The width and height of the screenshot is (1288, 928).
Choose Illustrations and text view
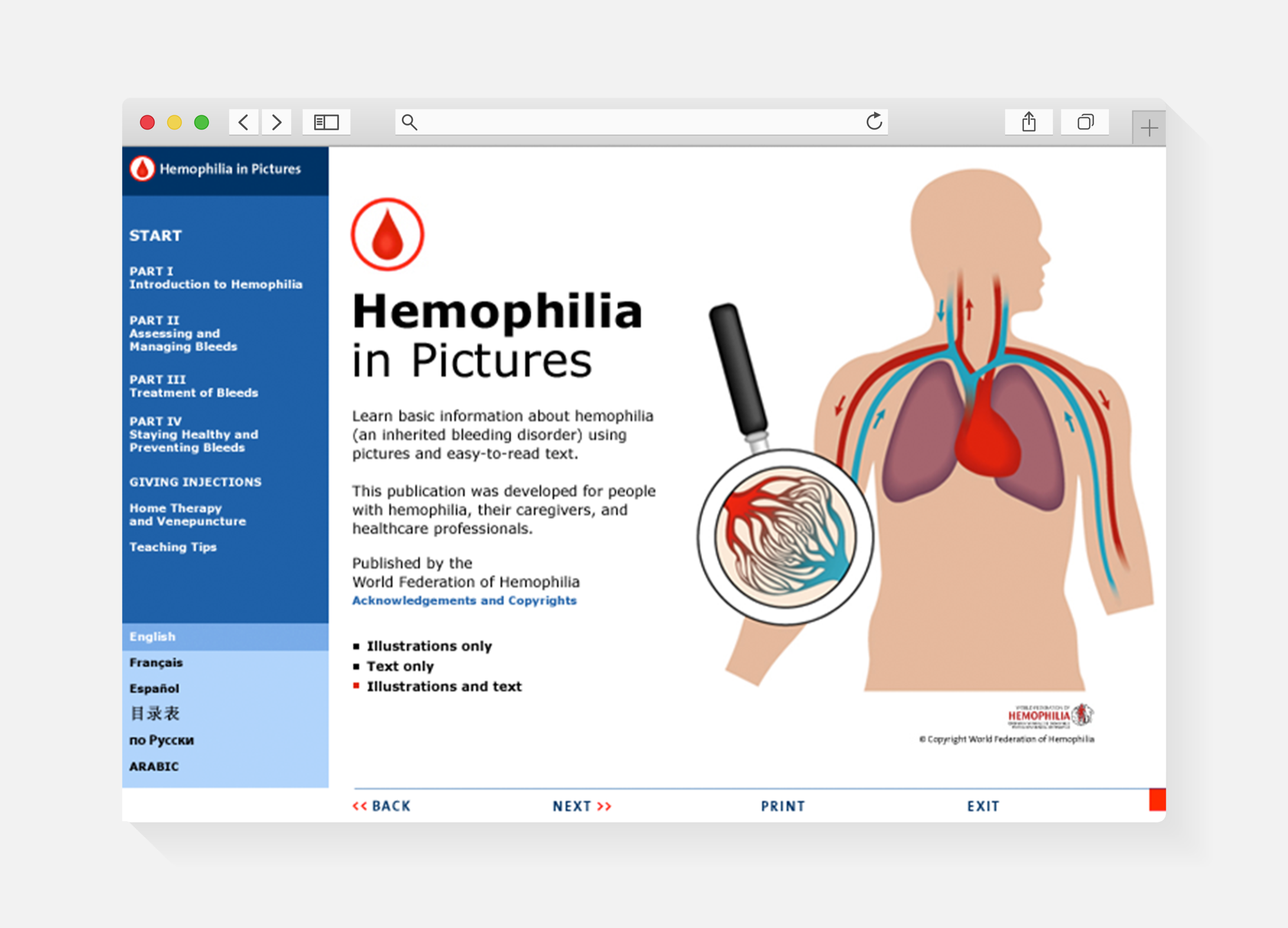444,687
